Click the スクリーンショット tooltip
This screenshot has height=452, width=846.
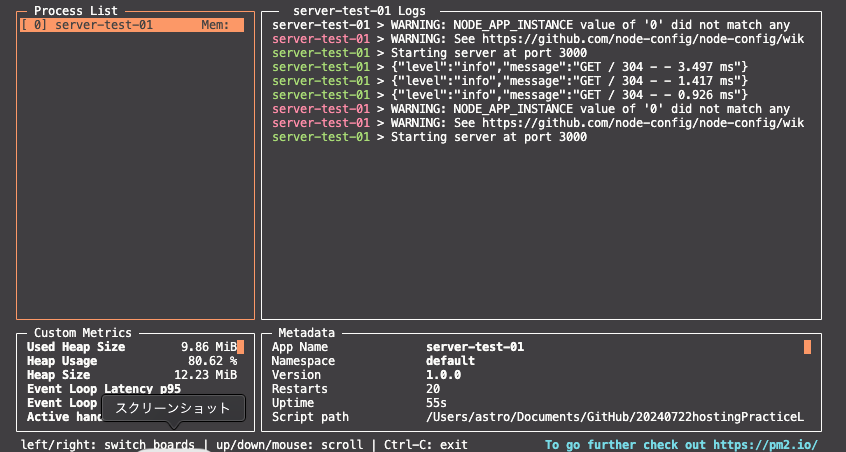click(x=173, y=408)
